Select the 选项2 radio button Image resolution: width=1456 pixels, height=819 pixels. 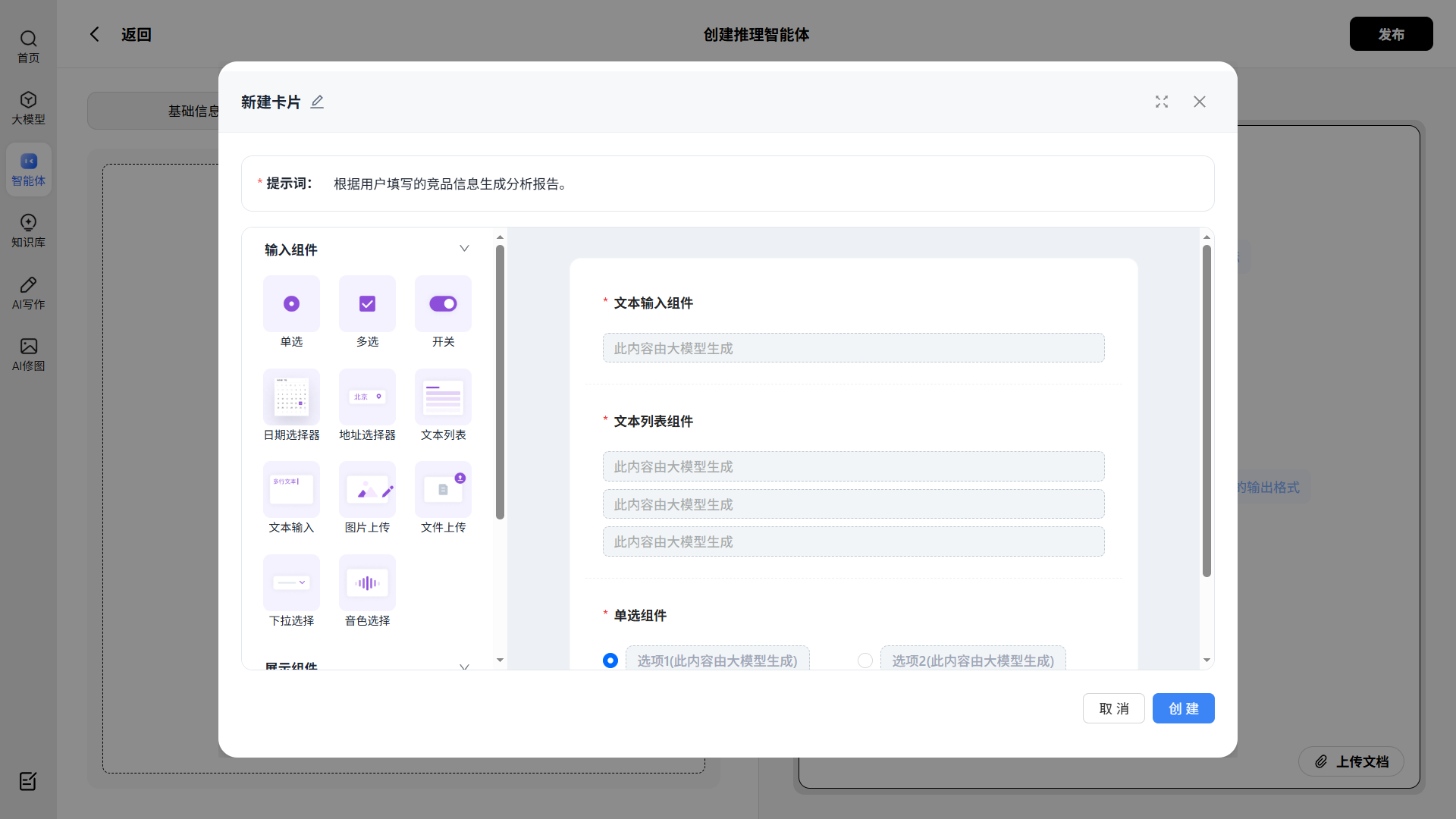tap(864, 661)
